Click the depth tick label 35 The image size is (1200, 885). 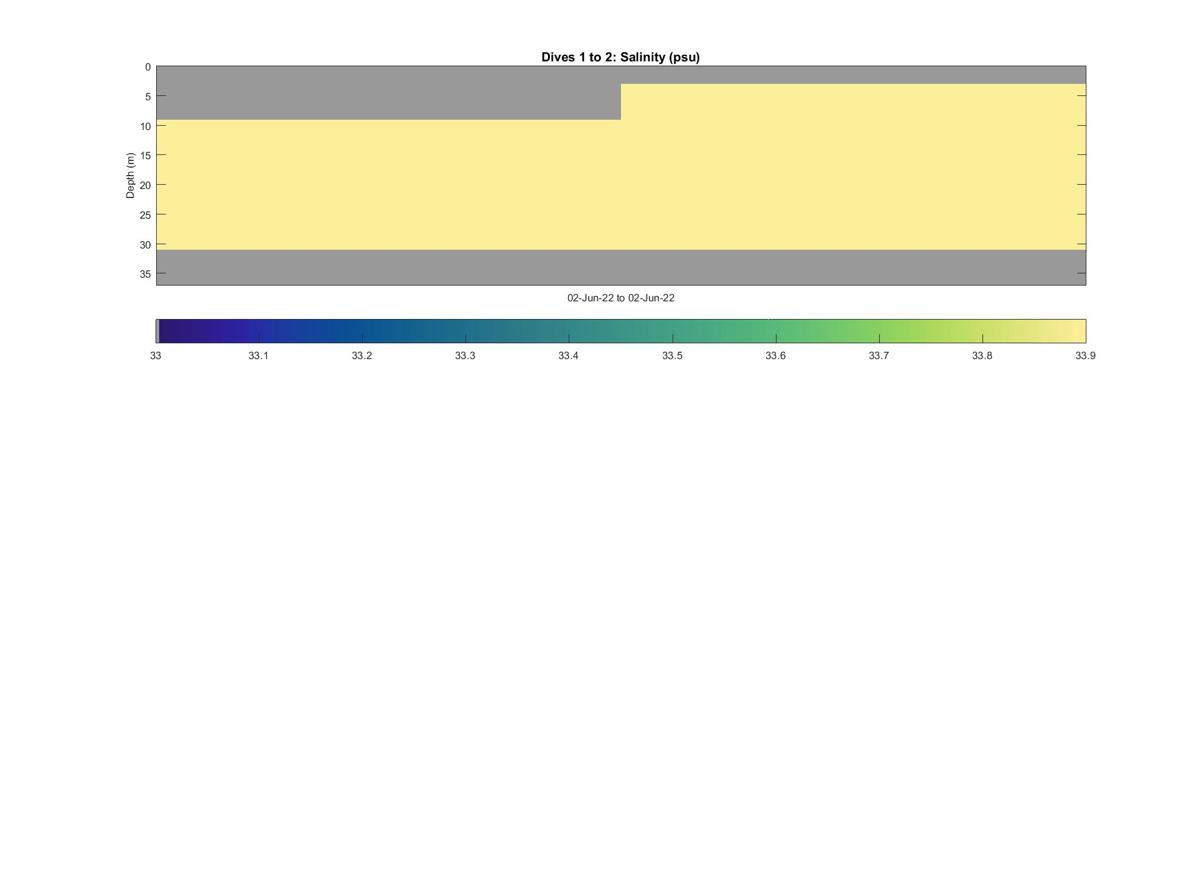pyautogui.click(x=145, y=274)
